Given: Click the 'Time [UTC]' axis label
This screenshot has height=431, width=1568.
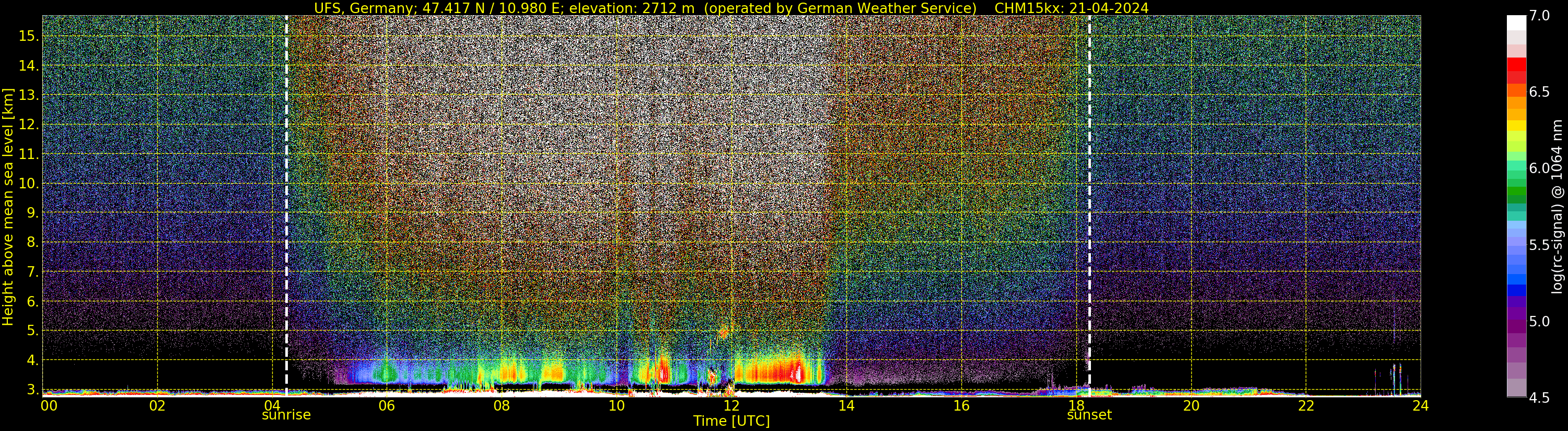Looking at the screenshot, I should [731, 421].
